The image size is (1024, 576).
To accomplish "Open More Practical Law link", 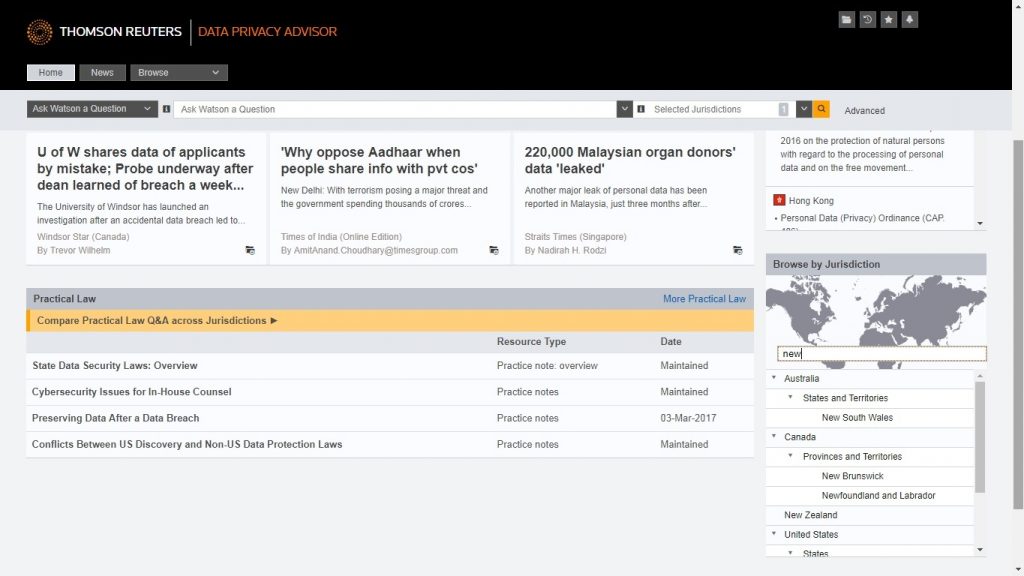I will (704, 298).
